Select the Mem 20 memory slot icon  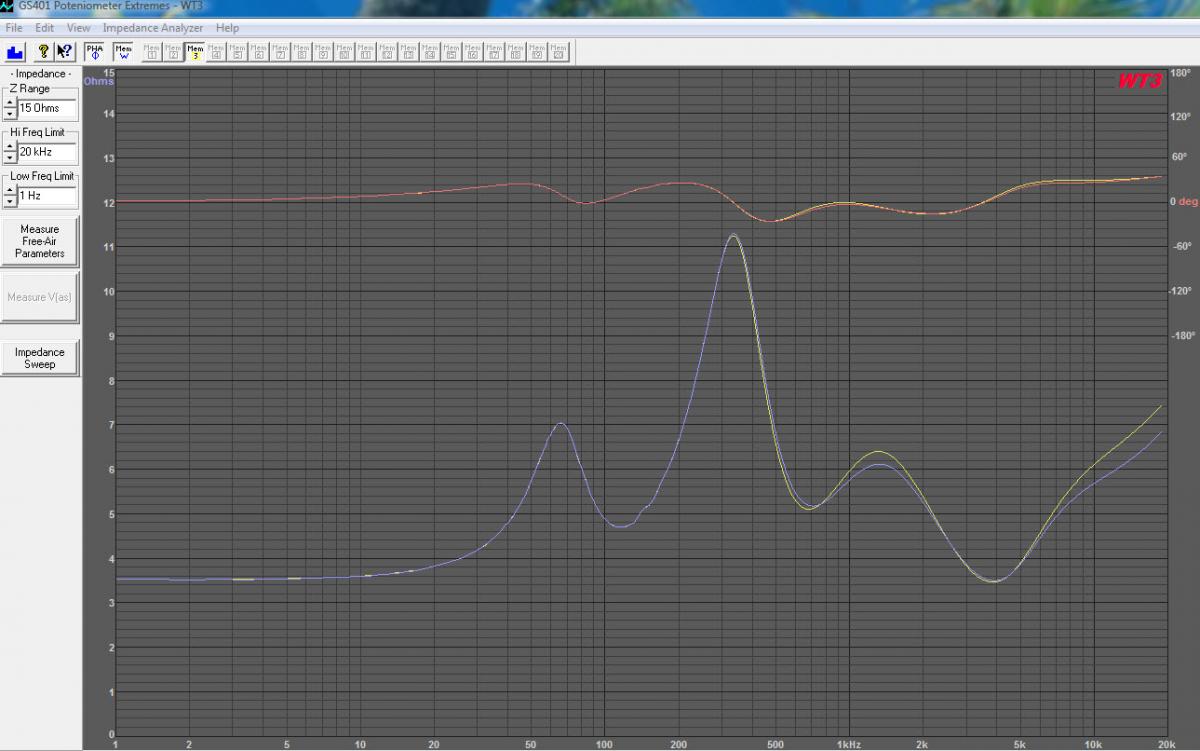coord(557,51)
